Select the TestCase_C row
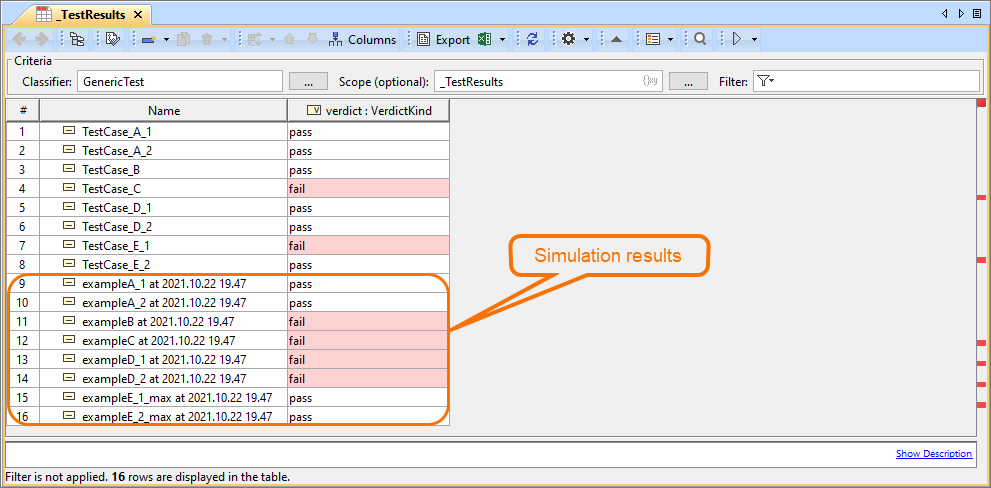This screenshot has height=488, width=991. [111, 189]
